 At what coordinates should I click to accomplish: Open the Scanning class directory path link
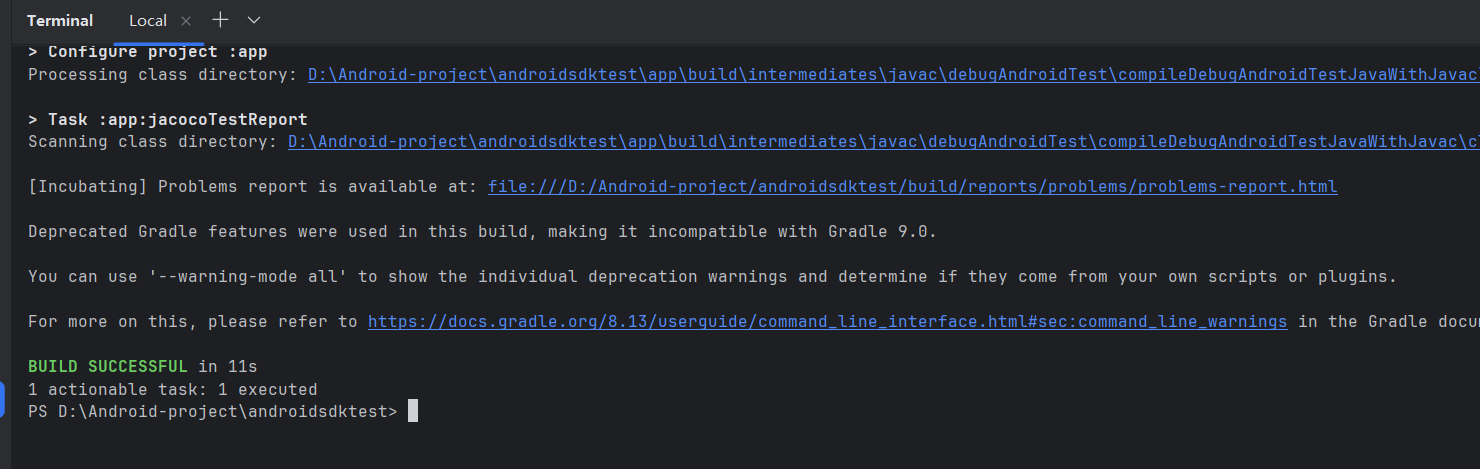click(884, 142)
